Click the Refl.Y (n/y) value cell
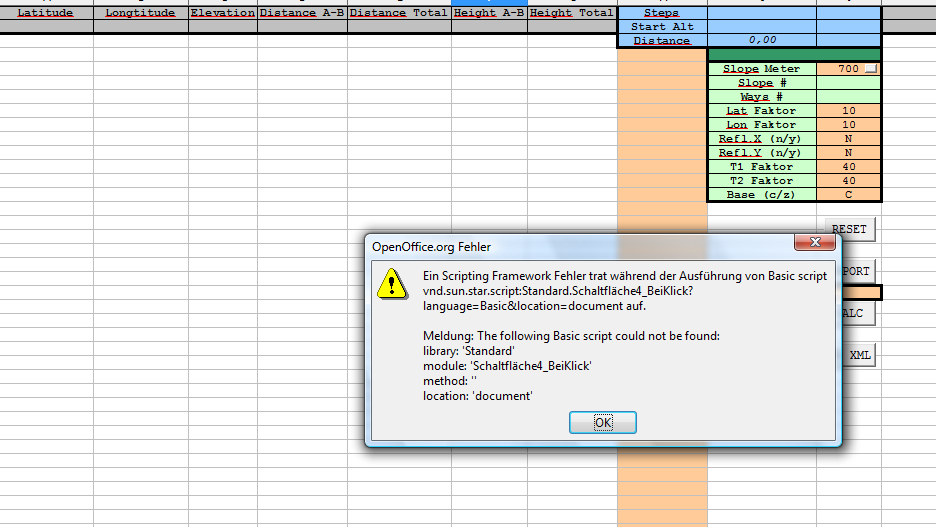The height and width of the screenshot is (527, 936). (x=848, y=153)
